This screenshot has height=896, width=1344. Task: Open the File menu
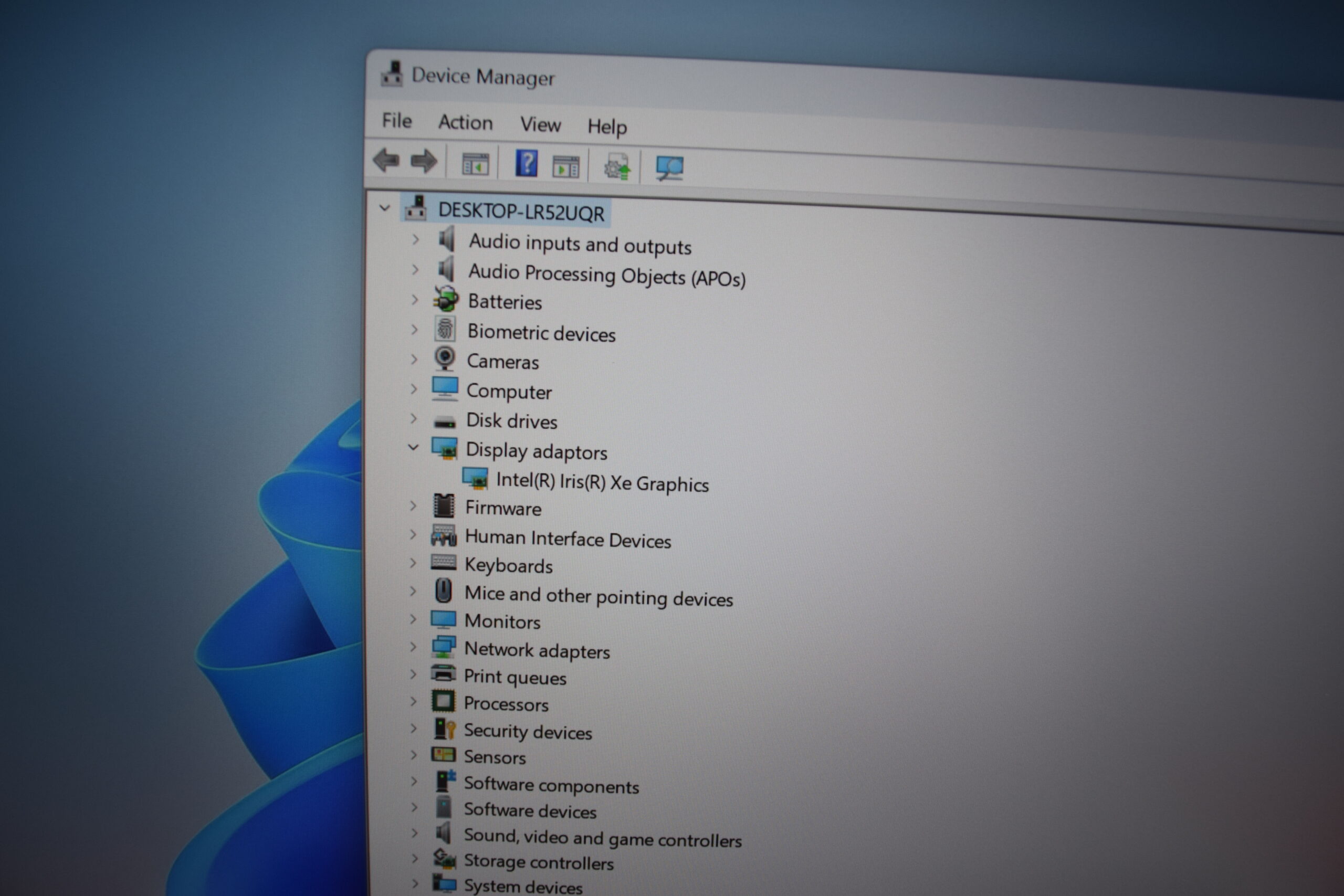coord(396,121)
